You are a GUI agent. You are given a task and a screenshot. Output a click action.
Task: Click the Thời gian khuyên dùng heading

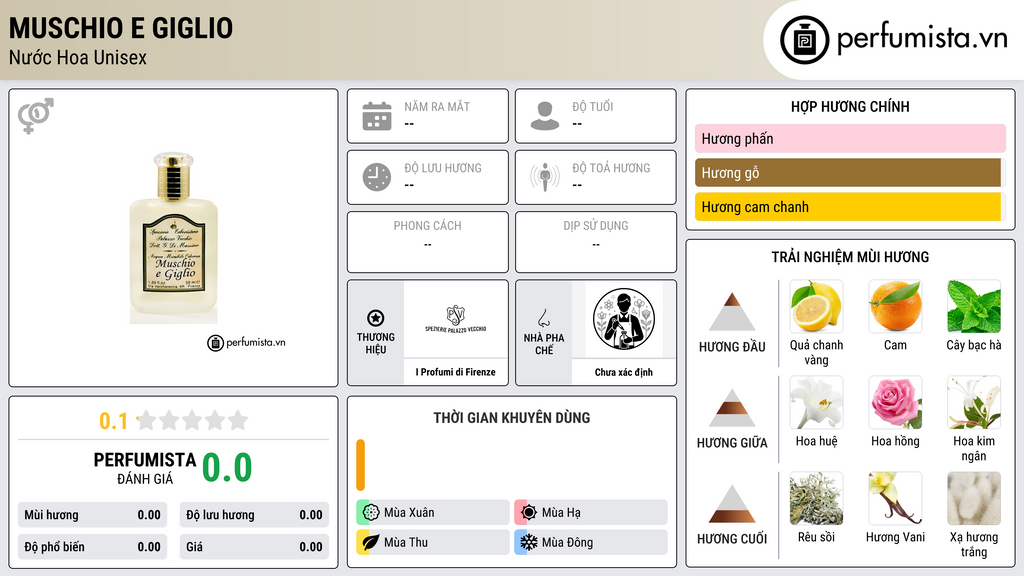click(x=512, y=417)
